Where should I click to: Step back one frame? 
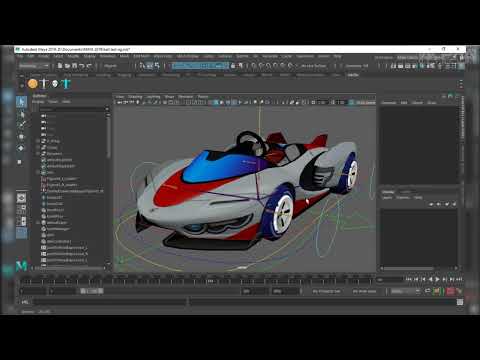pos(416,279)
